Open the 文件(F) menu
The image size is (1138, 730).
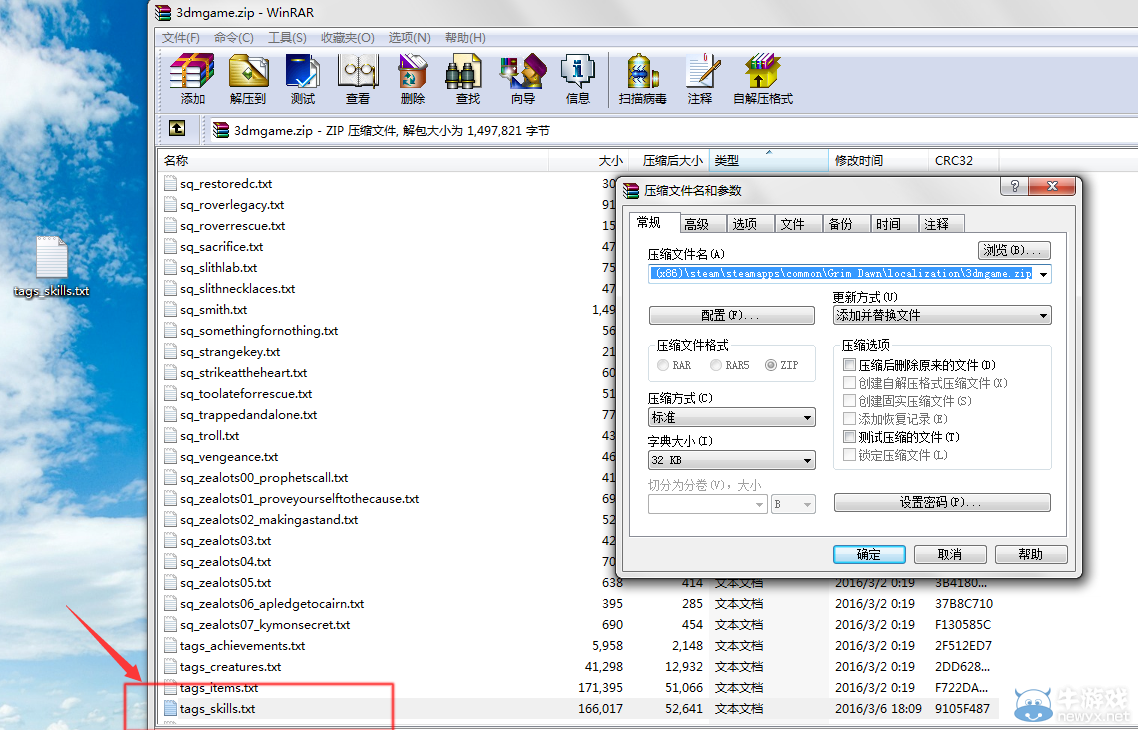click(x=181, y=38)
